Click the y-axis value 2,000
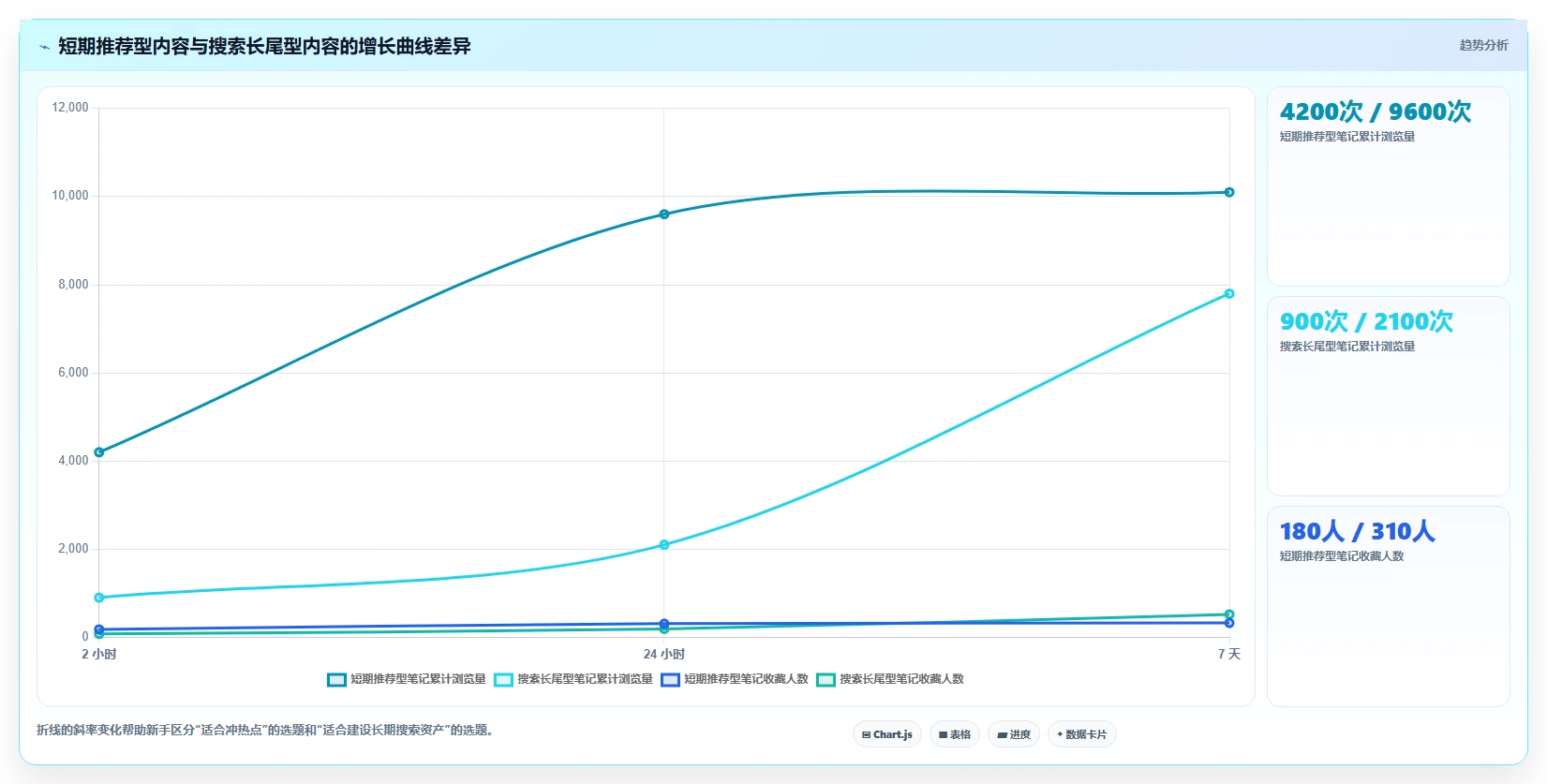 (73, 549)
